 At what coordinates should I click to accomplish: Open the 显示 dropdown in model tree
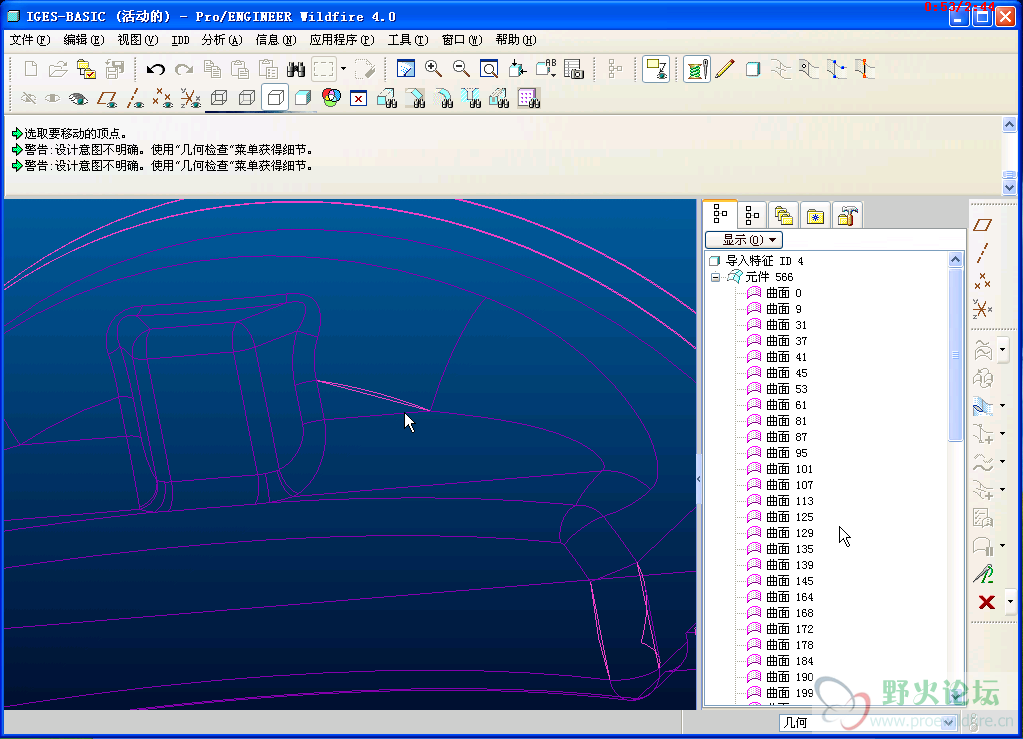point(744,239)
